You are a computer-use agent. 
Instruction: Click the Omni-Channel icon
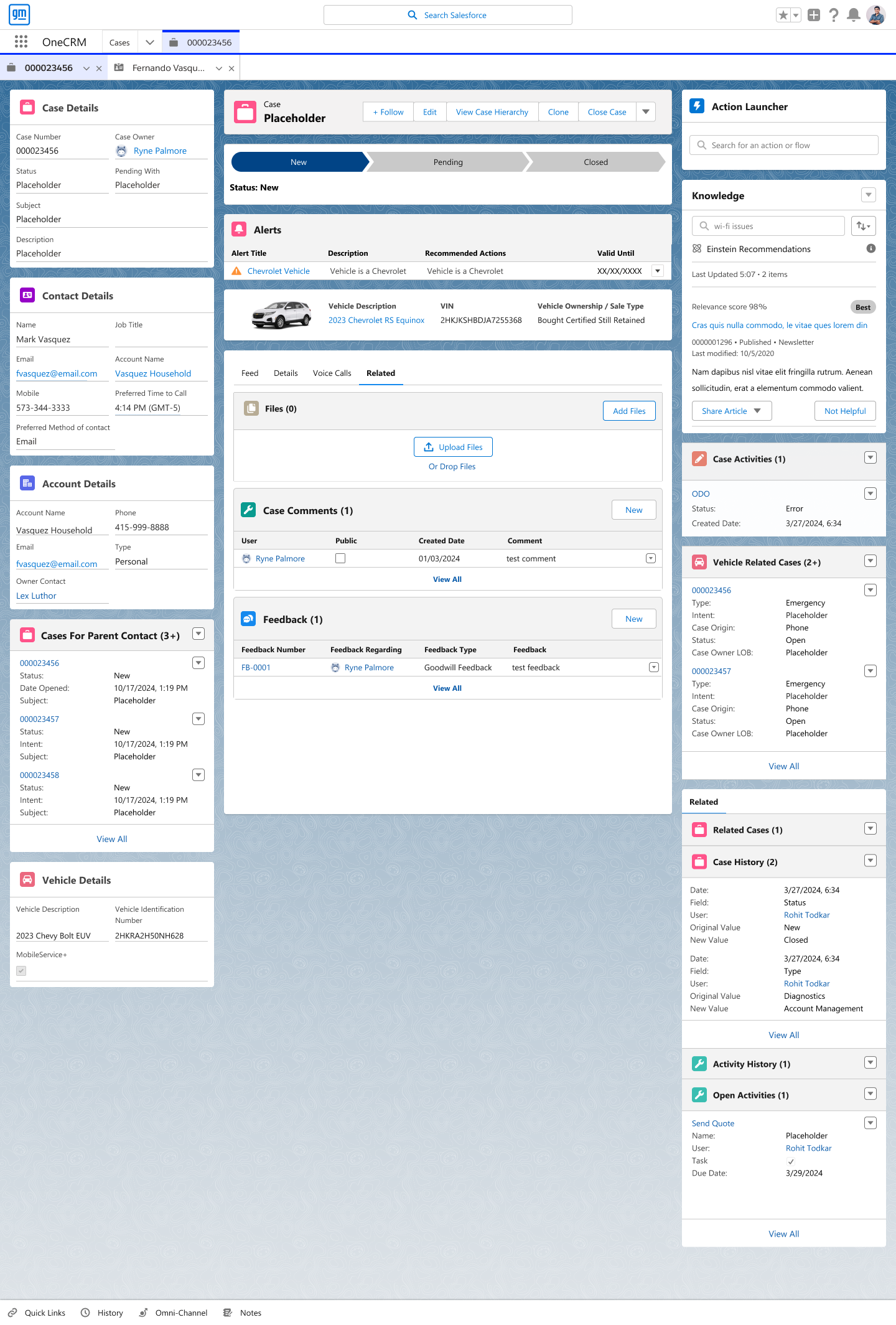(143, 1313)
